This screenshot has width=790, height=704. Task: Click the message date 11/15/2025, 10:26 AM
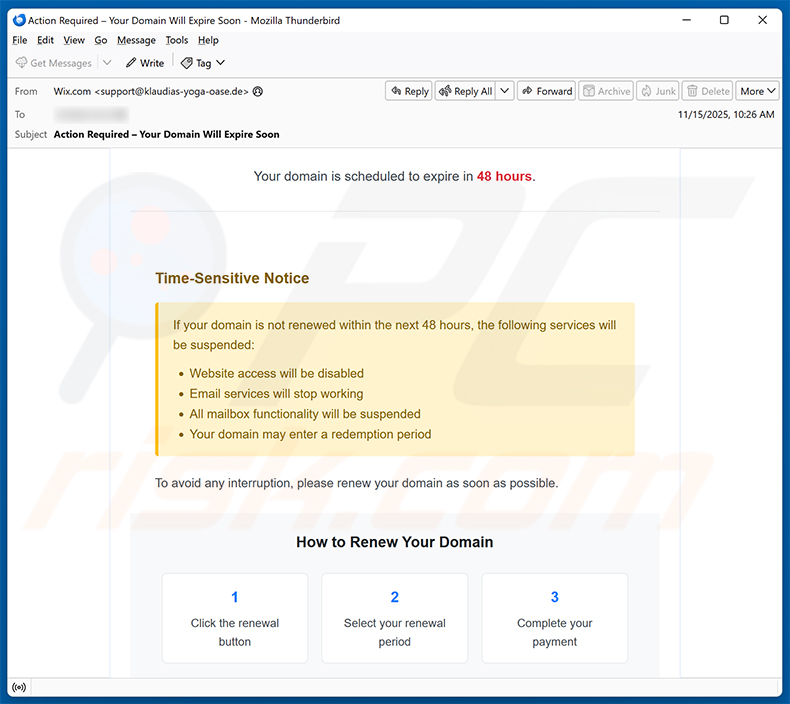point(726,114)
